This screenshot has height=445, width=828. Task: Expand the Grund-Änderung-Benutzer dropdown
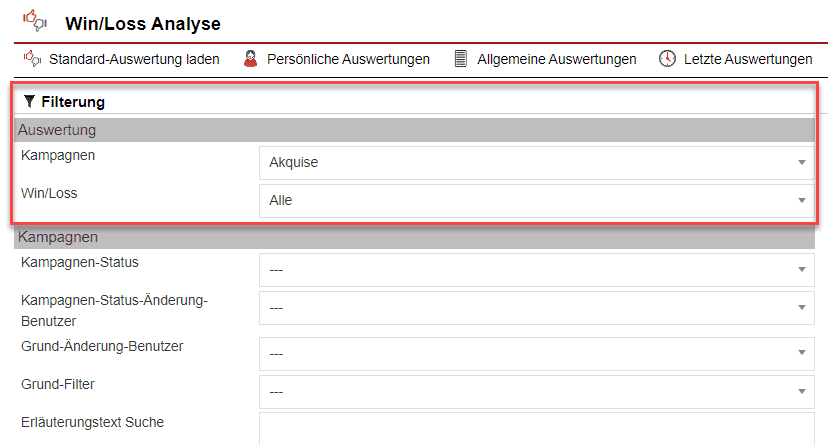pyautogui.click(x=536, y=352)
